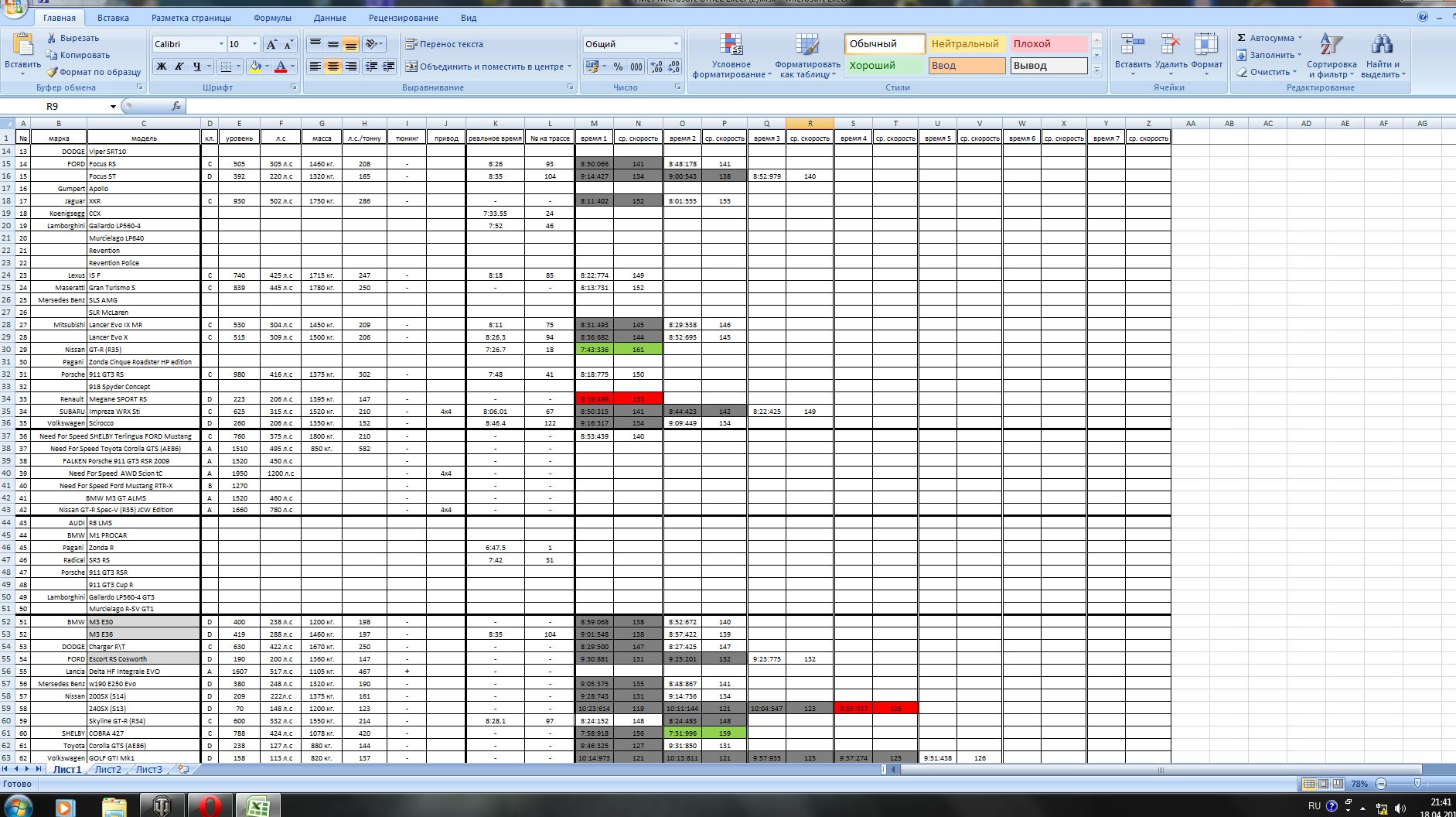Viewport: 1456px width, 817px height.
Task: Open the Заполнить fill menu
Action: pos(1270,55)
